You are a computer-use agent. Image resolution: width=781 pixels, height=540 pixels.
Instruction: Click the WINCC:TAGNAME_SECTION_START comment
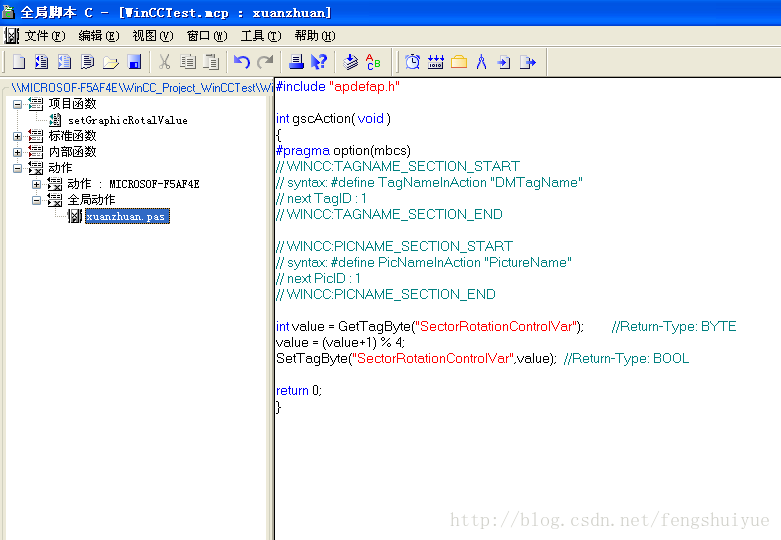[398, 166]
